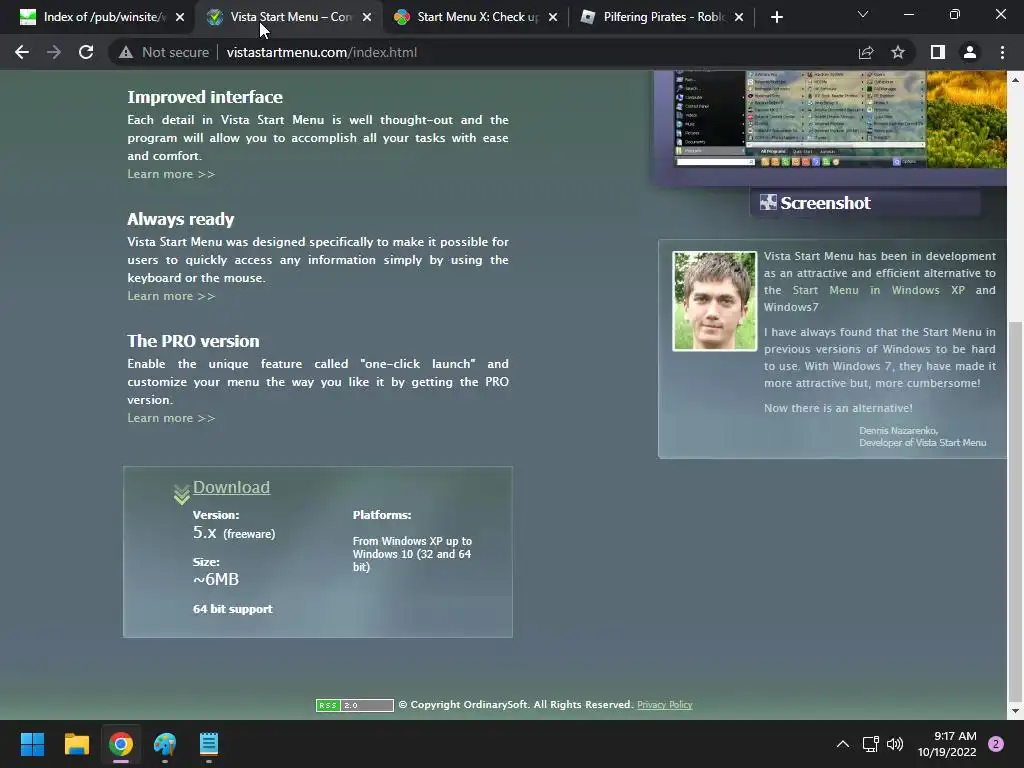1024x768 pixels.
Task: Click the Chrome taskbar icon
Action: click(x=121, y=744)
